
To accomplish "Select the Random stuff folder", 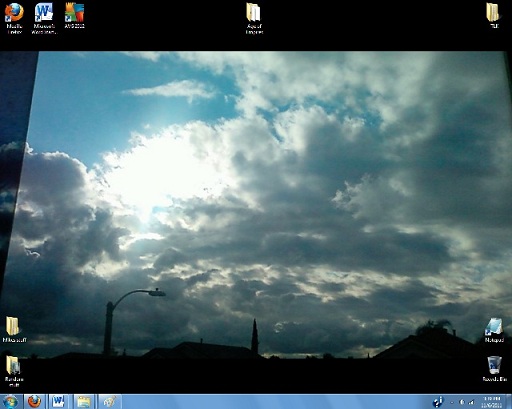I will [14, 371].
